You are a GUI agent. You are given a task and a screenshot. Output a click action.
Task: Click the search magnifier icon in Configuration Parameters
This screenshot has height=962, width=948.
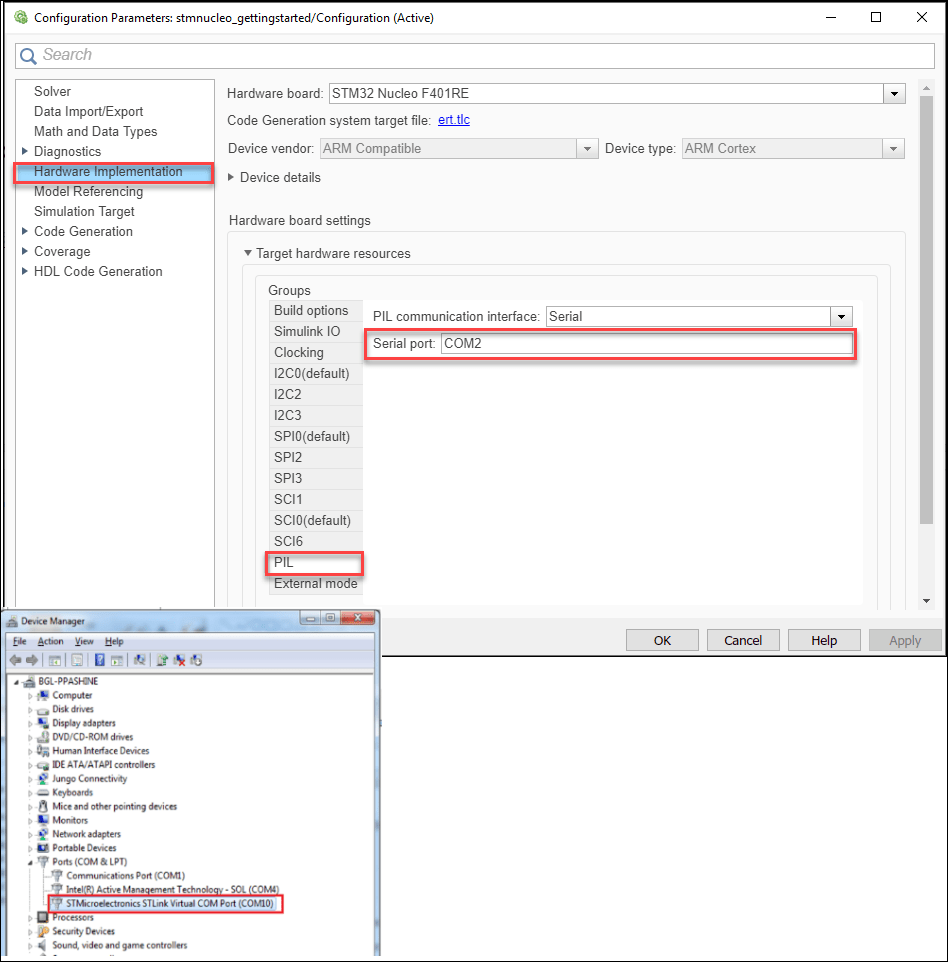pos(29,56)
